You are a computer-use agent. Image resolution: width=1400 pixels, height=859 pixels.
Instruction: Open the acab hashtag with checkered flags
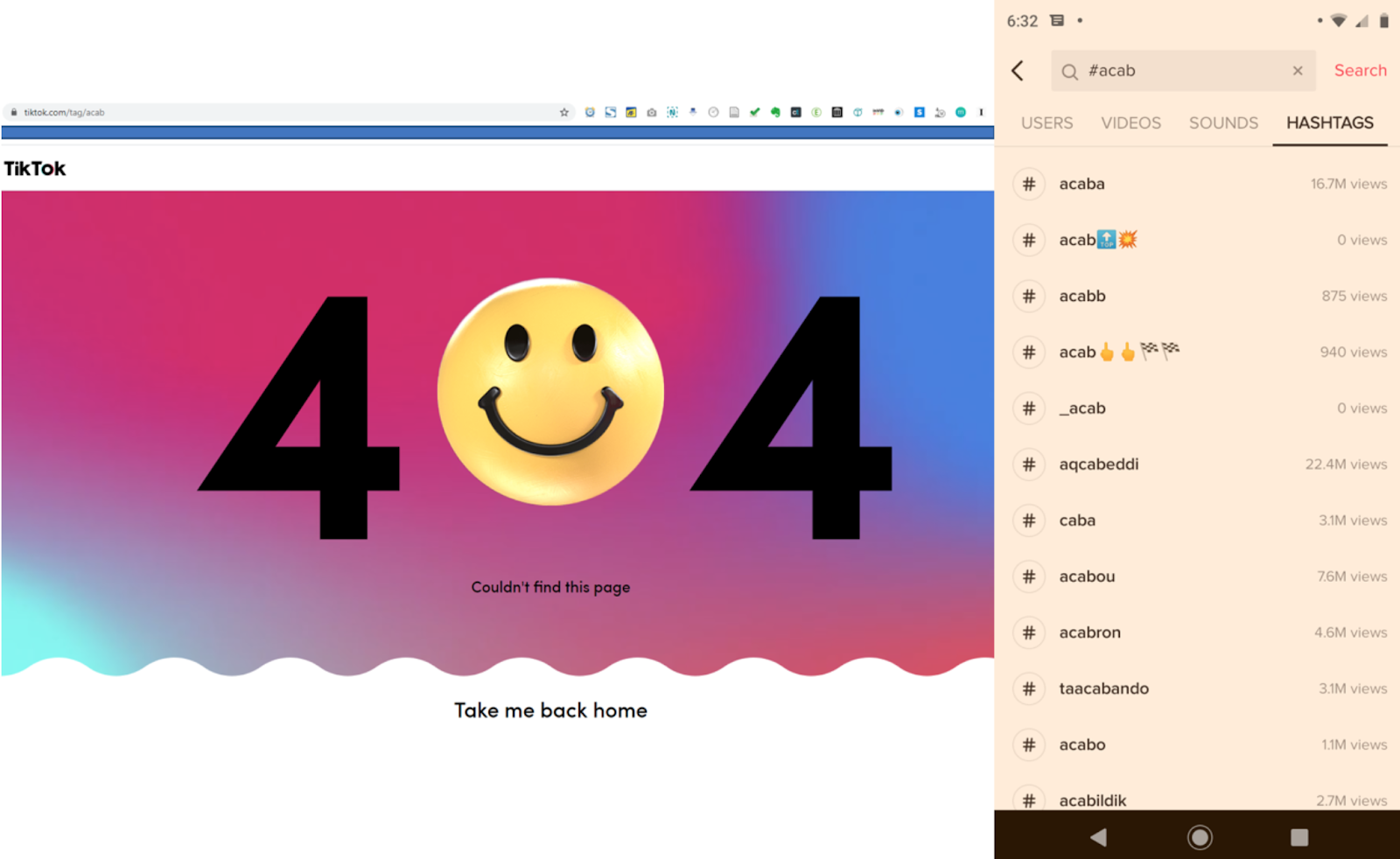point(1197,352)
